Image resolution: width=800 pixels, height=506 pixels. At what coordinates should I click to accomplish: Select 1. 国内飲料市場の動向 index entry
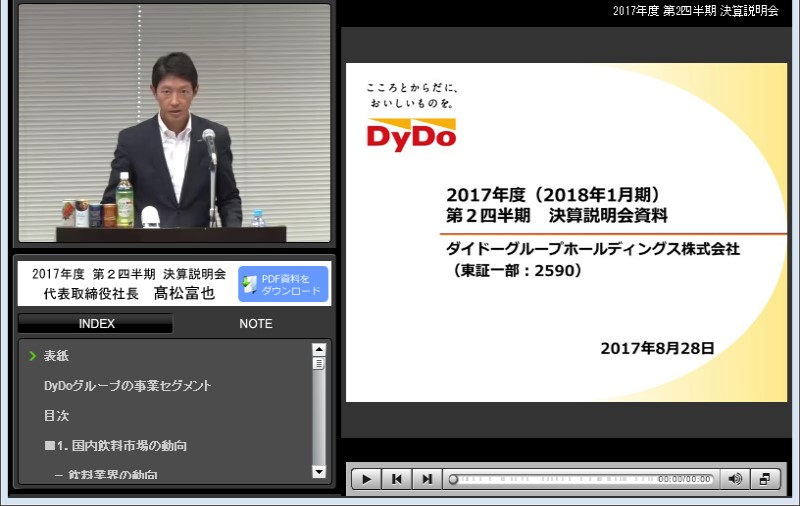(x=116, y=446)
